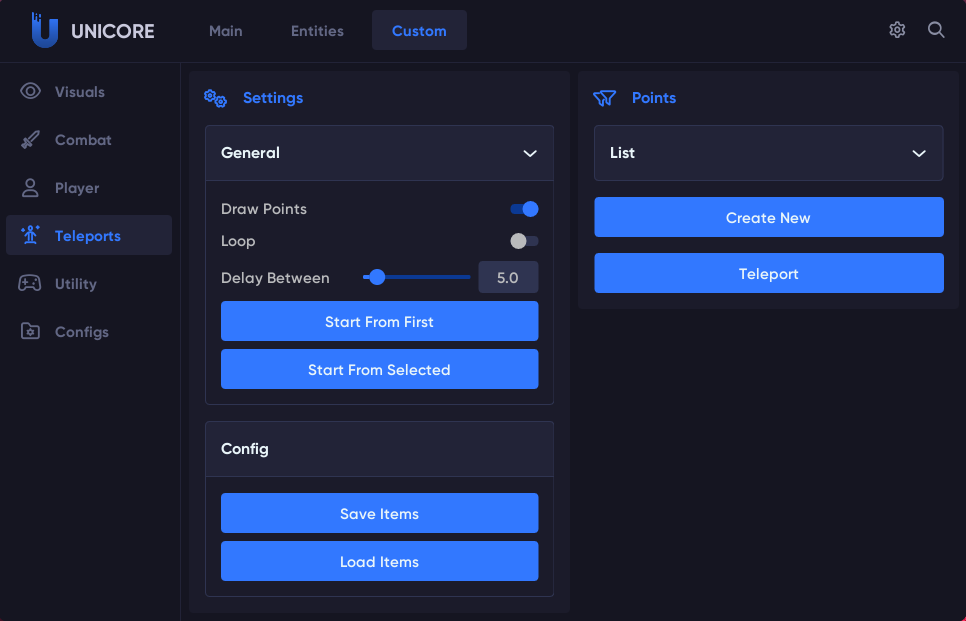Screen dimensions: 966x621
Task: Click the Delay Between value field
Action: pyautogui.click(x=508, y=278)
